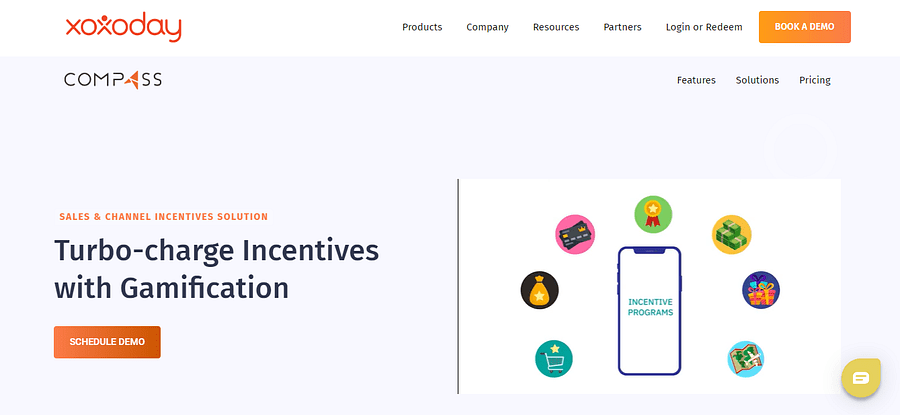Click Login or Redeem link
Image resolution: width=900 pixels, height=415 pixels.
[704, 27]
